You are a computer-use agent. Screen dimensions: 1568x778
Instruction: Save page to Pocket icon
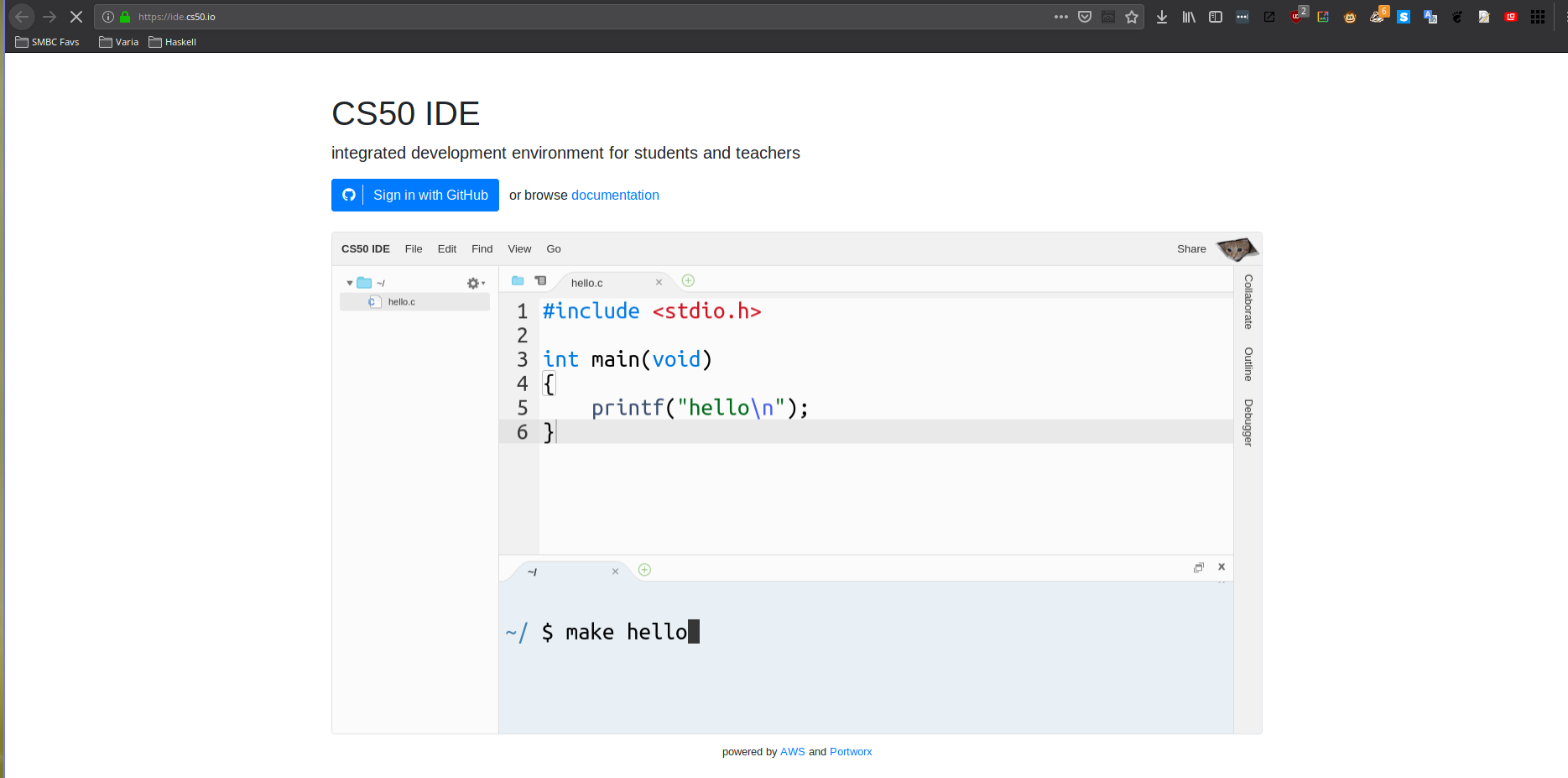(1085, 17)
